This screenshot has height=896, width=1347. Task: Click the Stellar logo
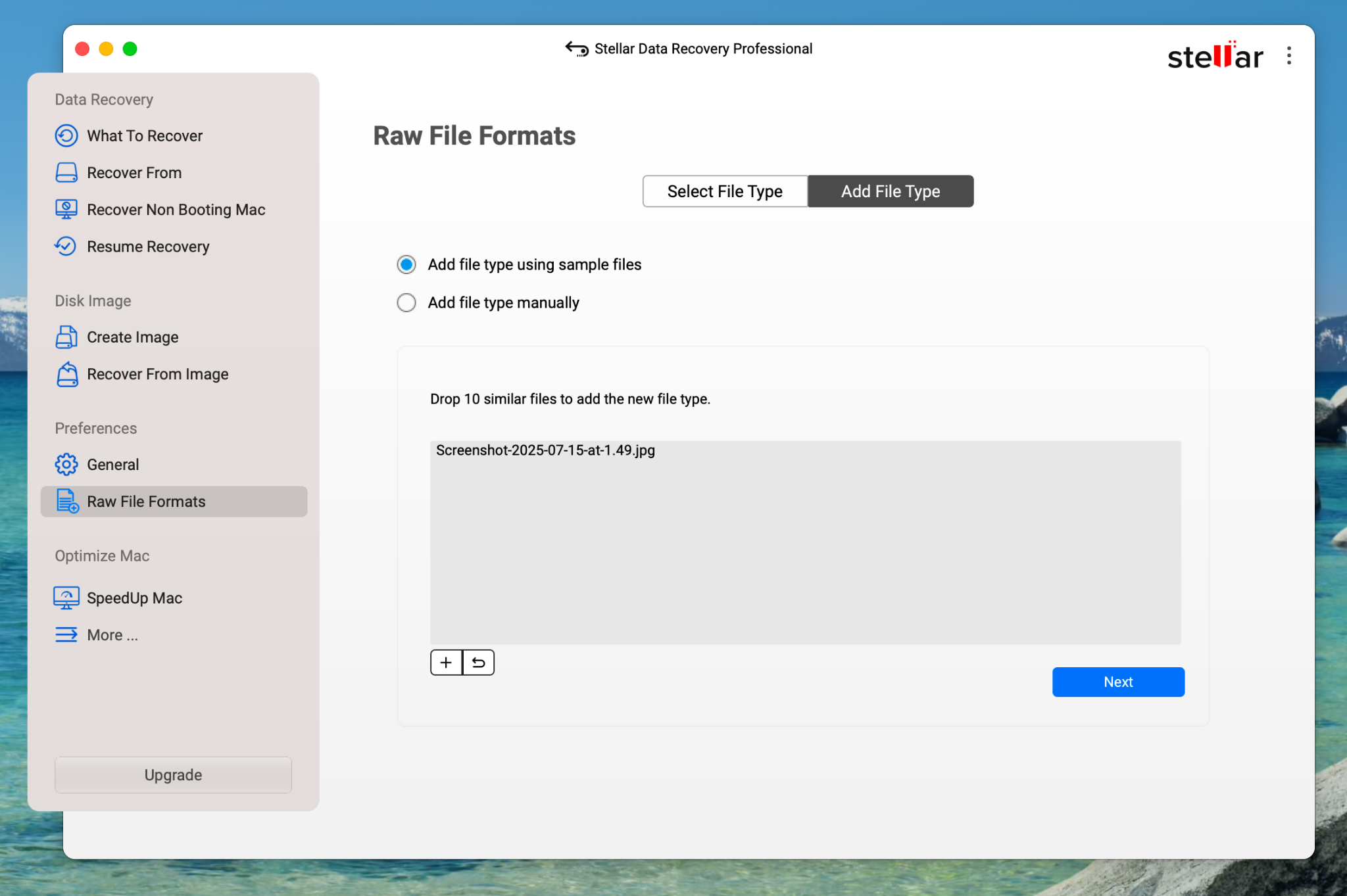coord(1215,56)
